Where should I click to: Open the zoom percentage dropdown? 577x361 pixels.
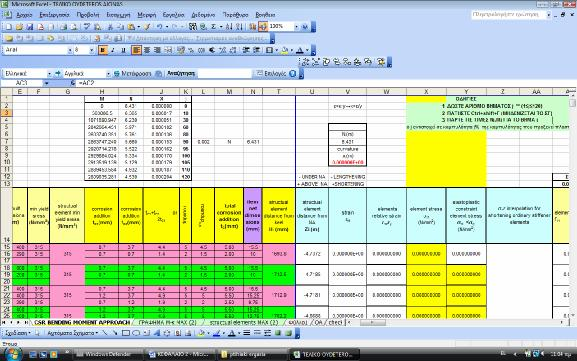(296, 26)
